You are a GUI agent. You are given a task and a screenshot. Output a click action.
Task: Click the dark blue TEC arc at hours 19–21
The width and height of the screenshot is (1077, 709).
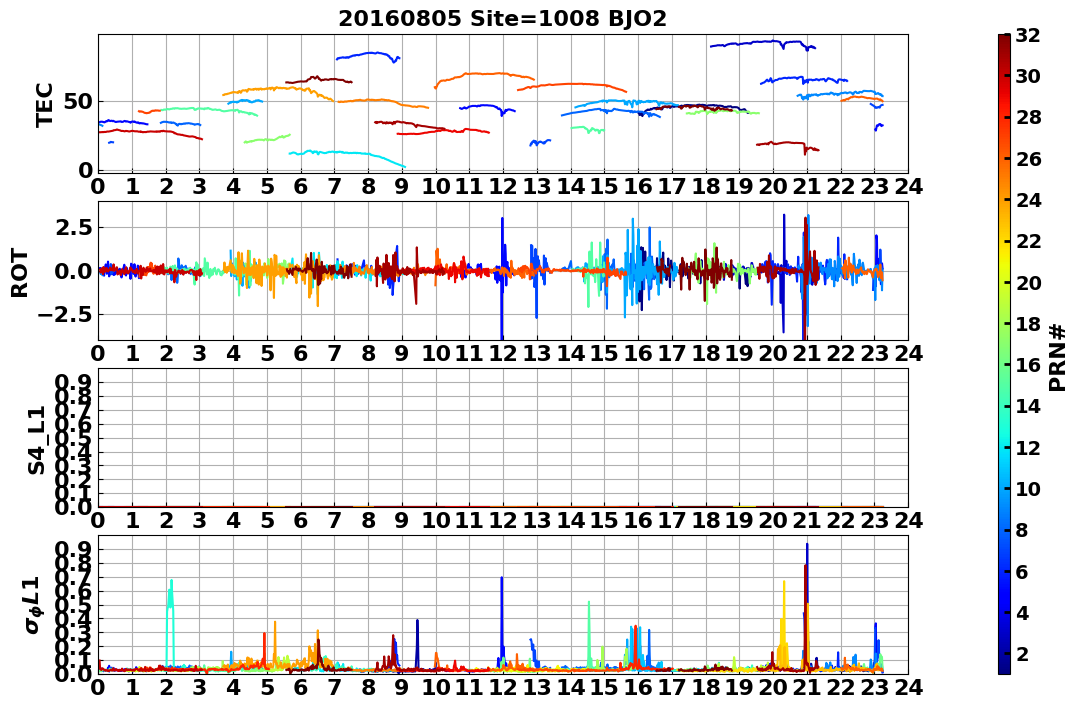pos(762,44)
